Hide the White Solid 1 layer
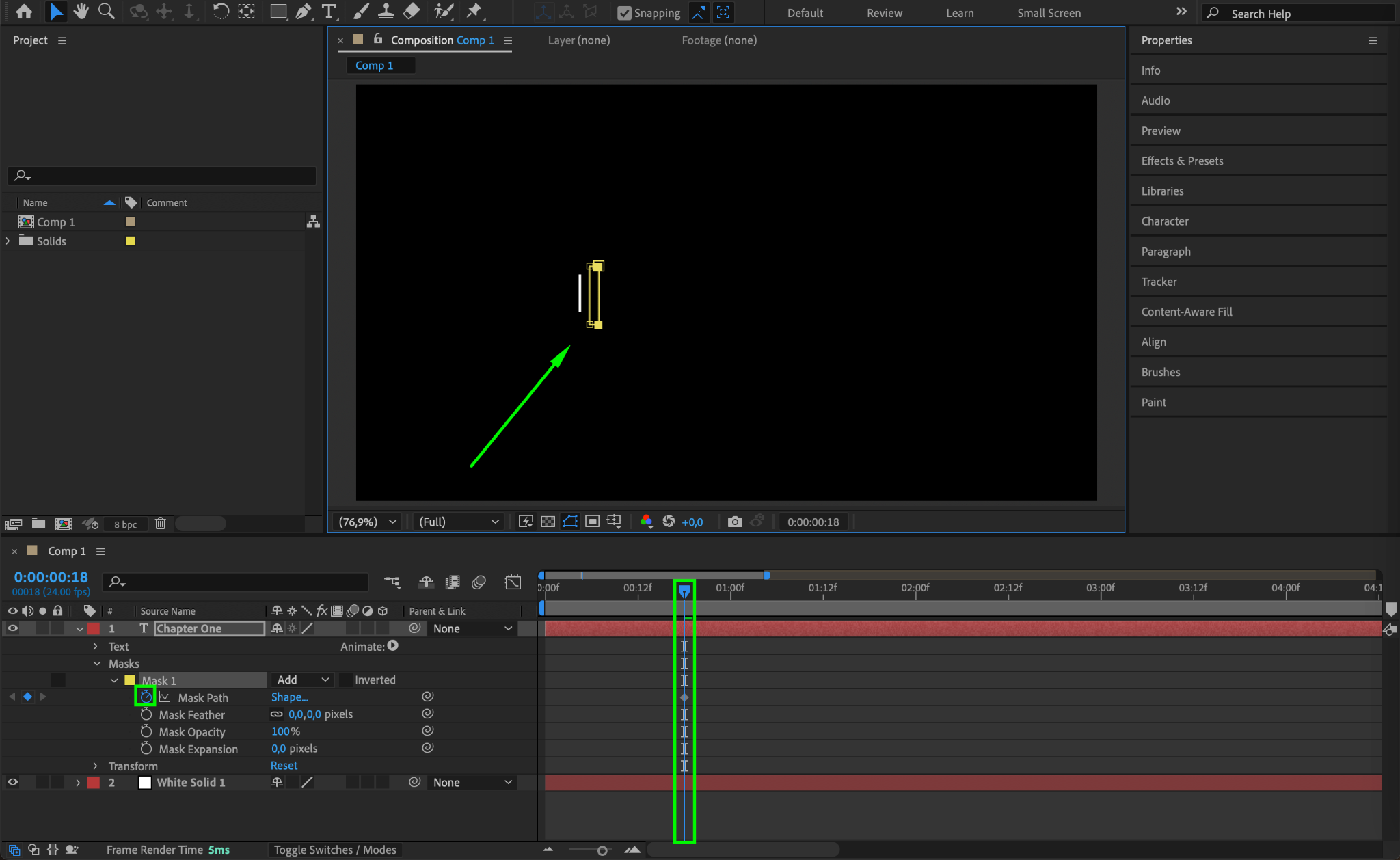 coord(12,782)
